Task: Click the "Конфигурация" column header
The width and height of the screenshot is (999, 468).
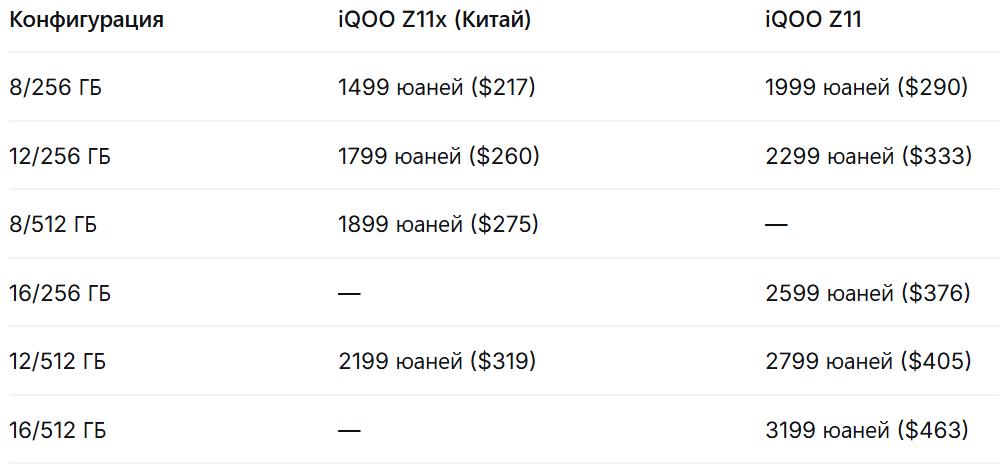Action: [x=86, y=20]
